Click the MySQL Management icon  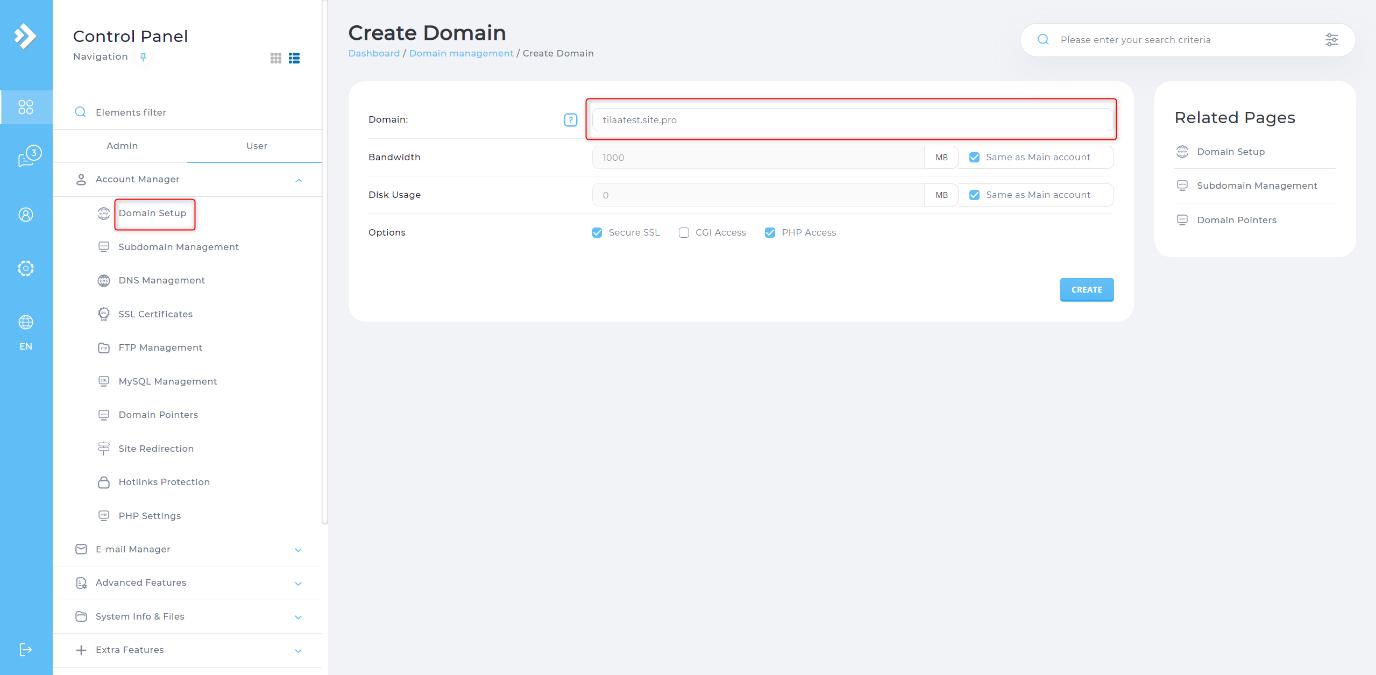(103, 381)
